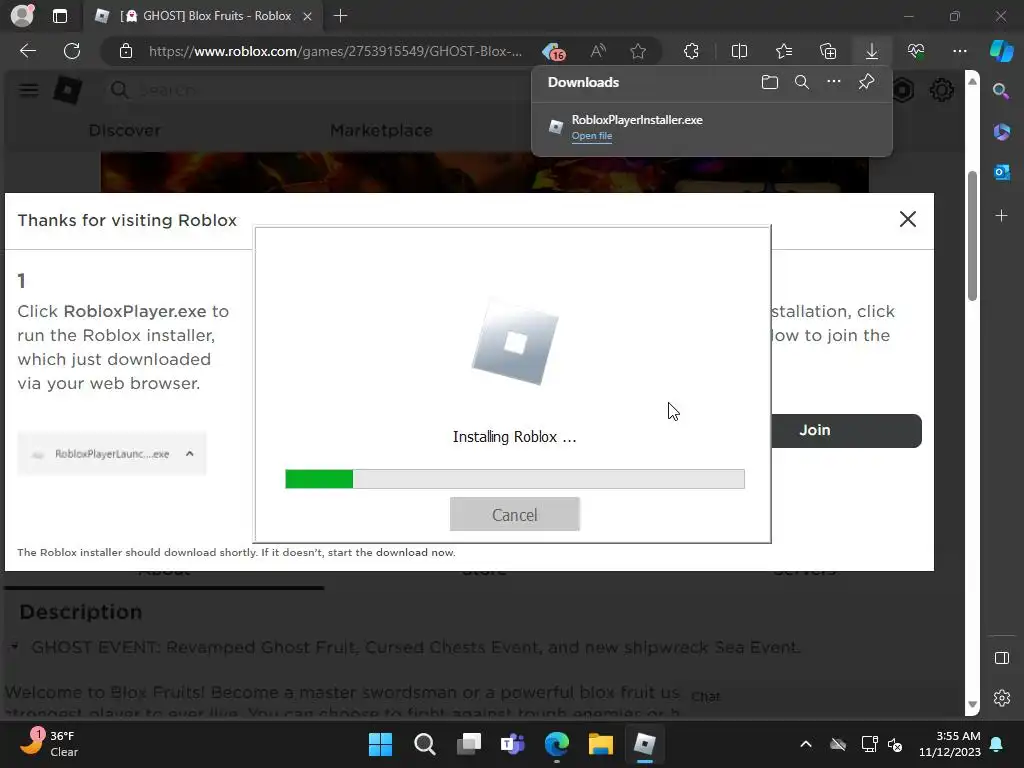The image size is (1024, 768).
Task: Activate Read aloud icon in address bar
Action: 598,51
